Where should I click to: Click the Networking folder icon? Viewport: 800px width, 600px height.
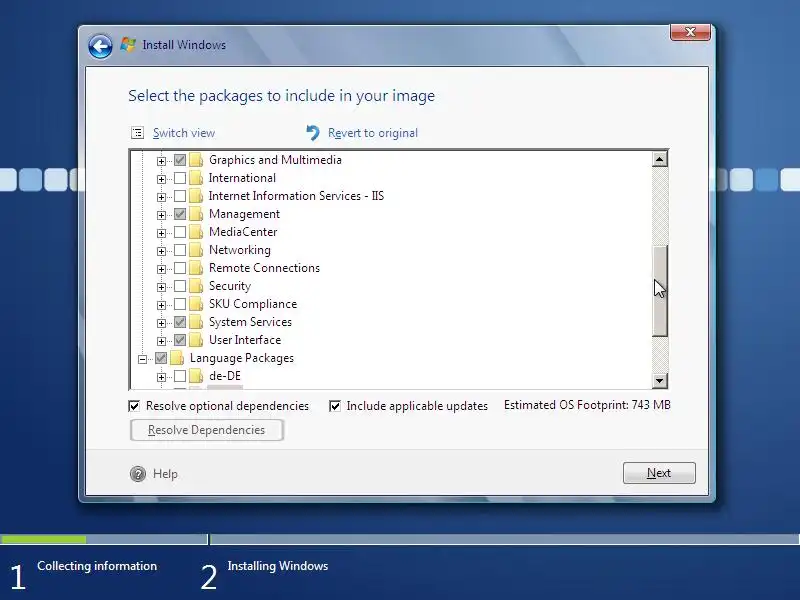[196, 250]
